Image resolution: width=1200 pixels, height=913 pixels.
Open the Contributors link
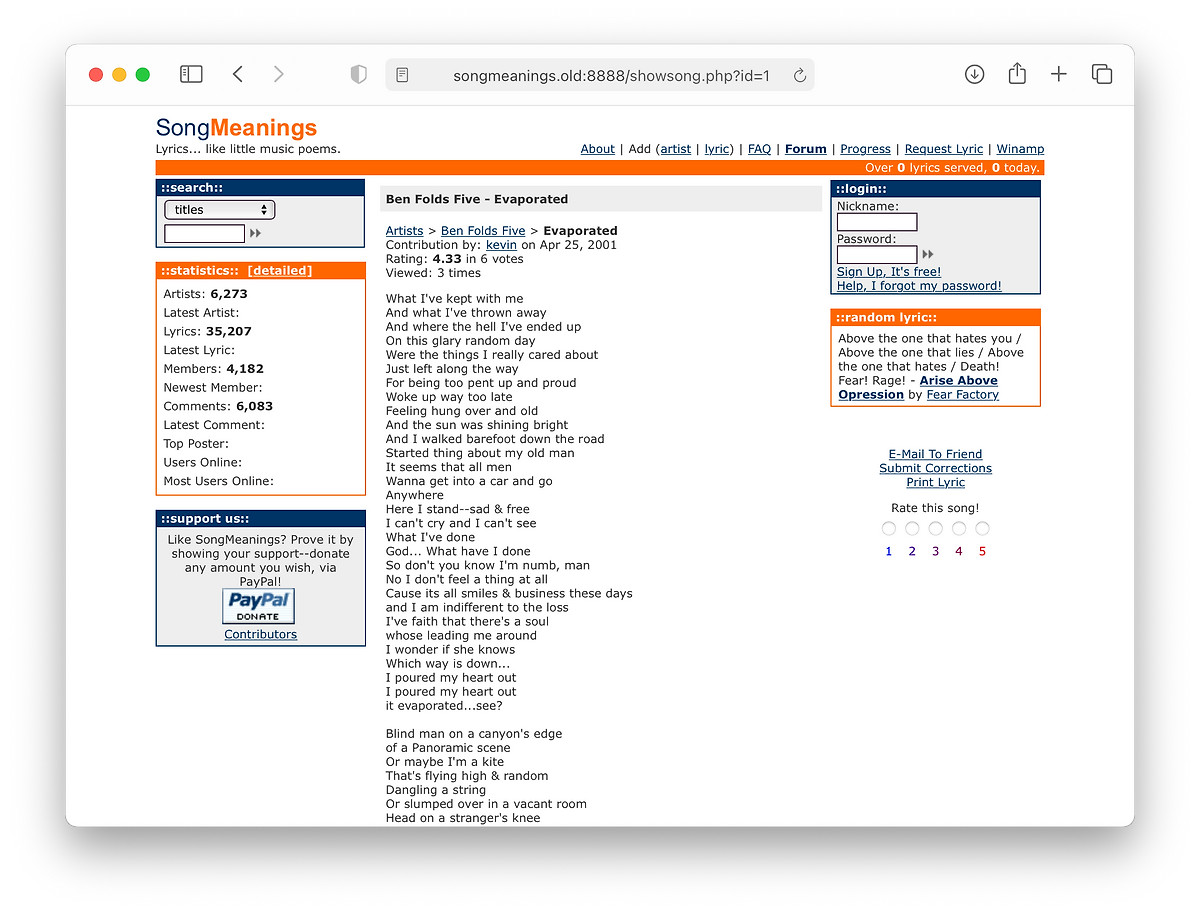click(261, 634)
